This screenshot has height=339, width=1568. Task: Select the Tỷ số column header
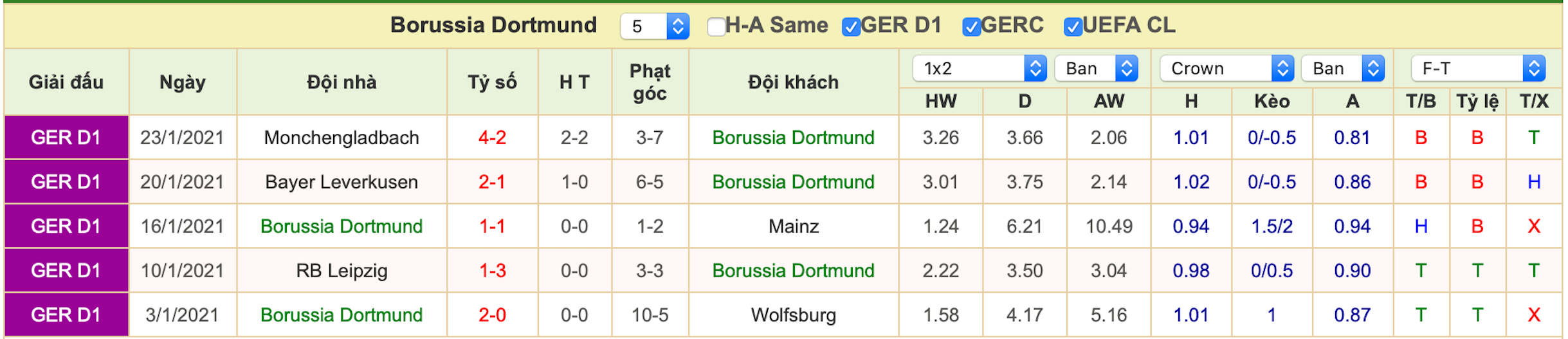coord(492,82)
